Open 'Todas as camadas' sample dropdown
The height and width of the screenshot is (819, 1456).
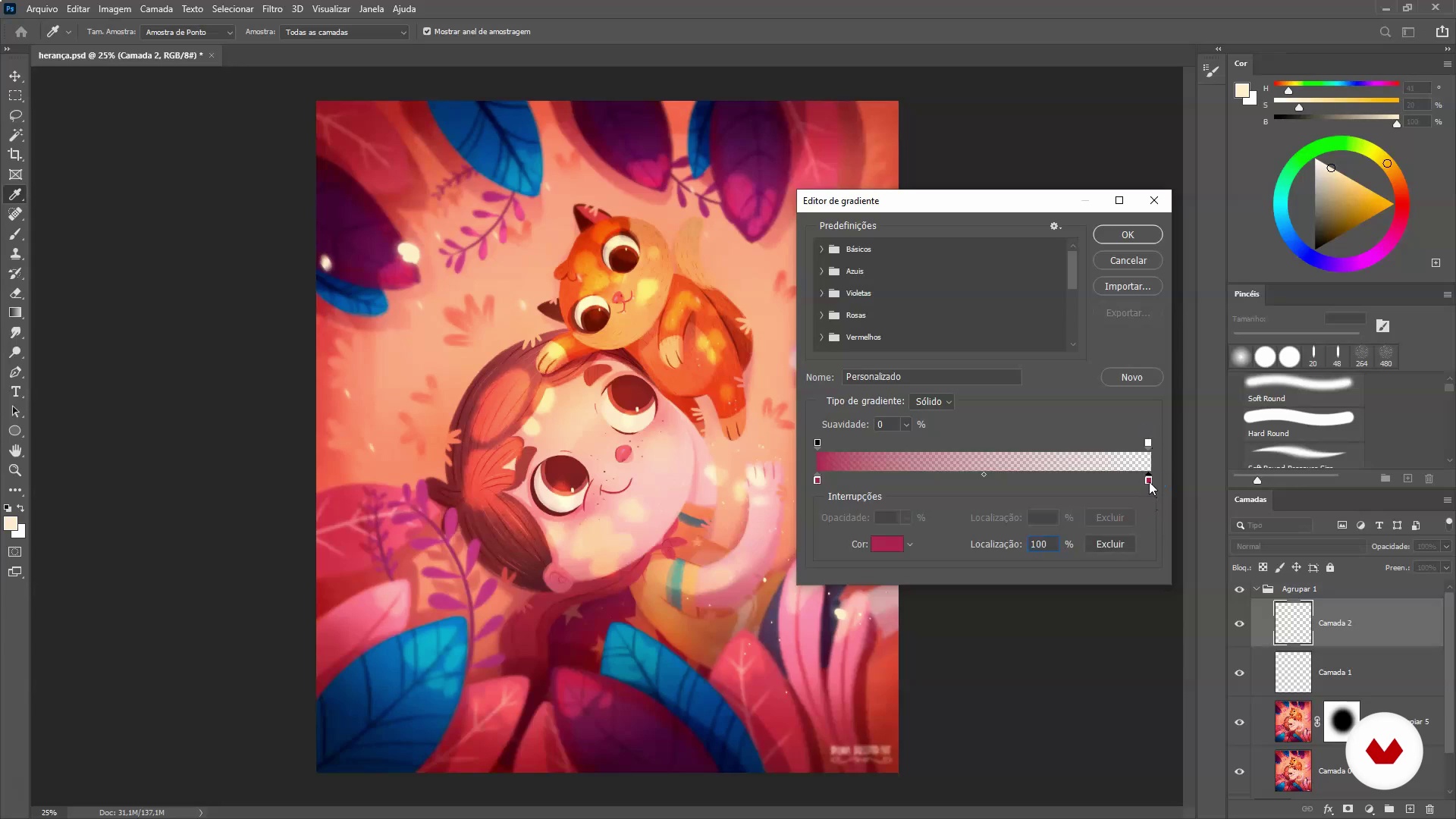point(345,32)
